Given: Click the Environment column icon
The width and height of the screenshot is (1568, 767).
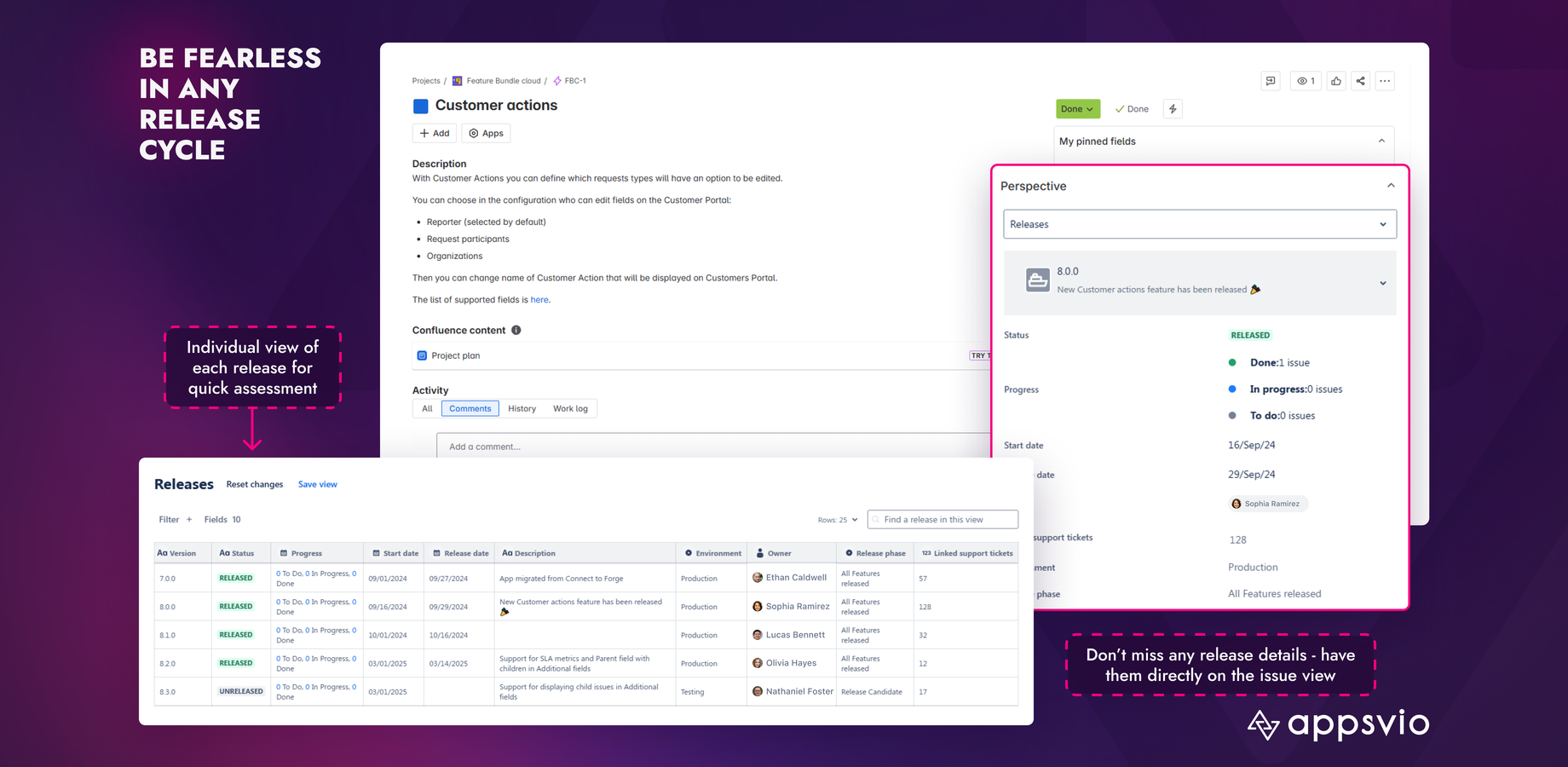Looking at the screenshot, I should click(689, 553).
